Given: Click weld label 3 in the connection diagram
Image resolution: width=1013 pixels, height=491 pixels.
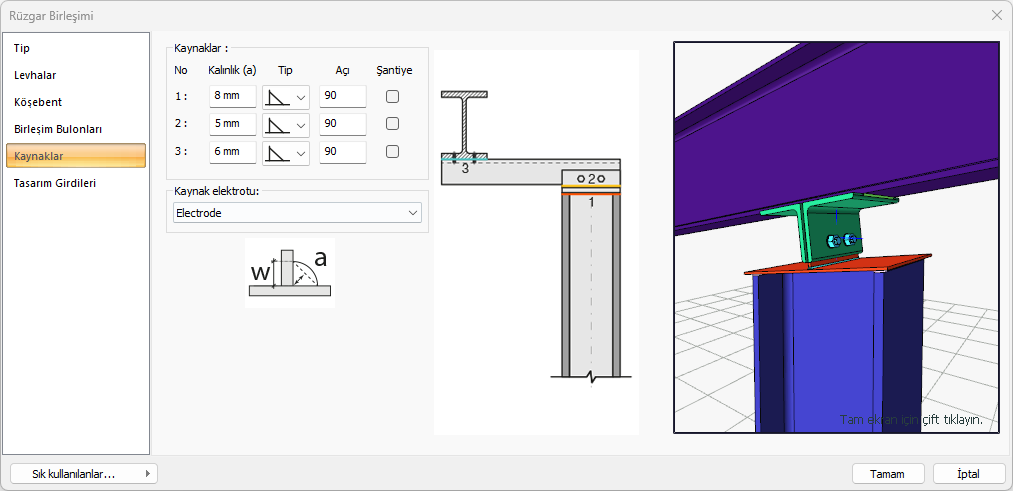Looking at the screenshot, I should (465, 169).
